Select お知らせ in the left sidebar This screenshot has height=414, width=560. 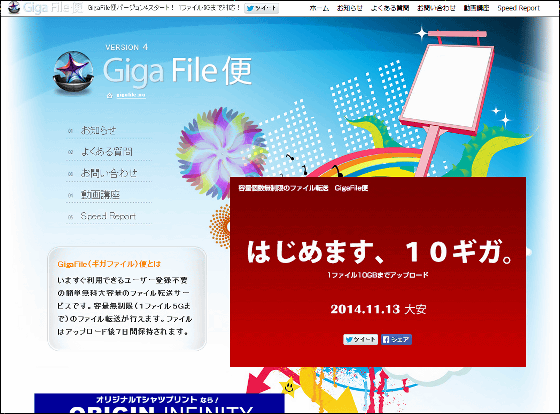pyautogui.click(x=99, y=130)
